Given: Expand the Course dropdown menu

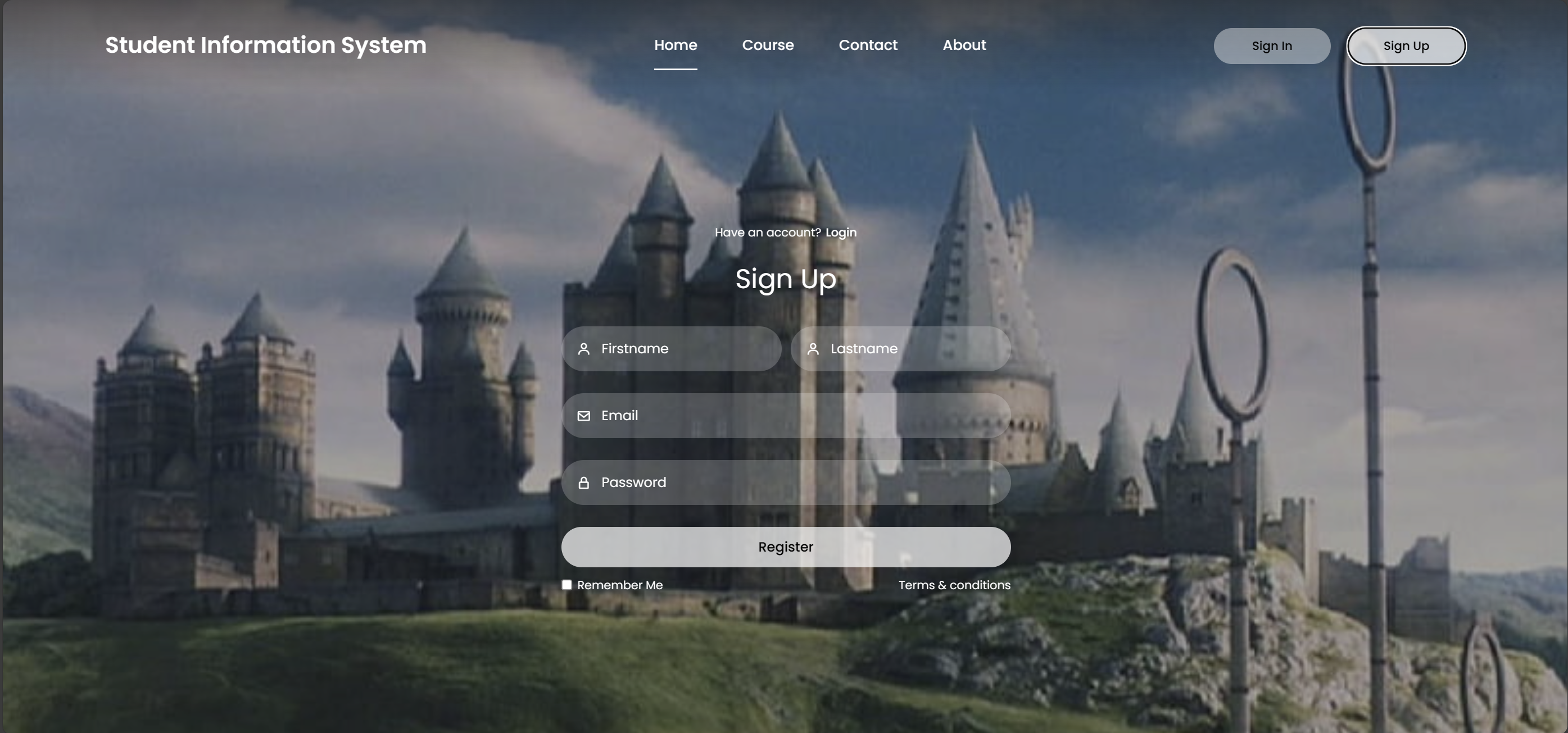Looking at the screenshot, I should [x=767, y=45].
